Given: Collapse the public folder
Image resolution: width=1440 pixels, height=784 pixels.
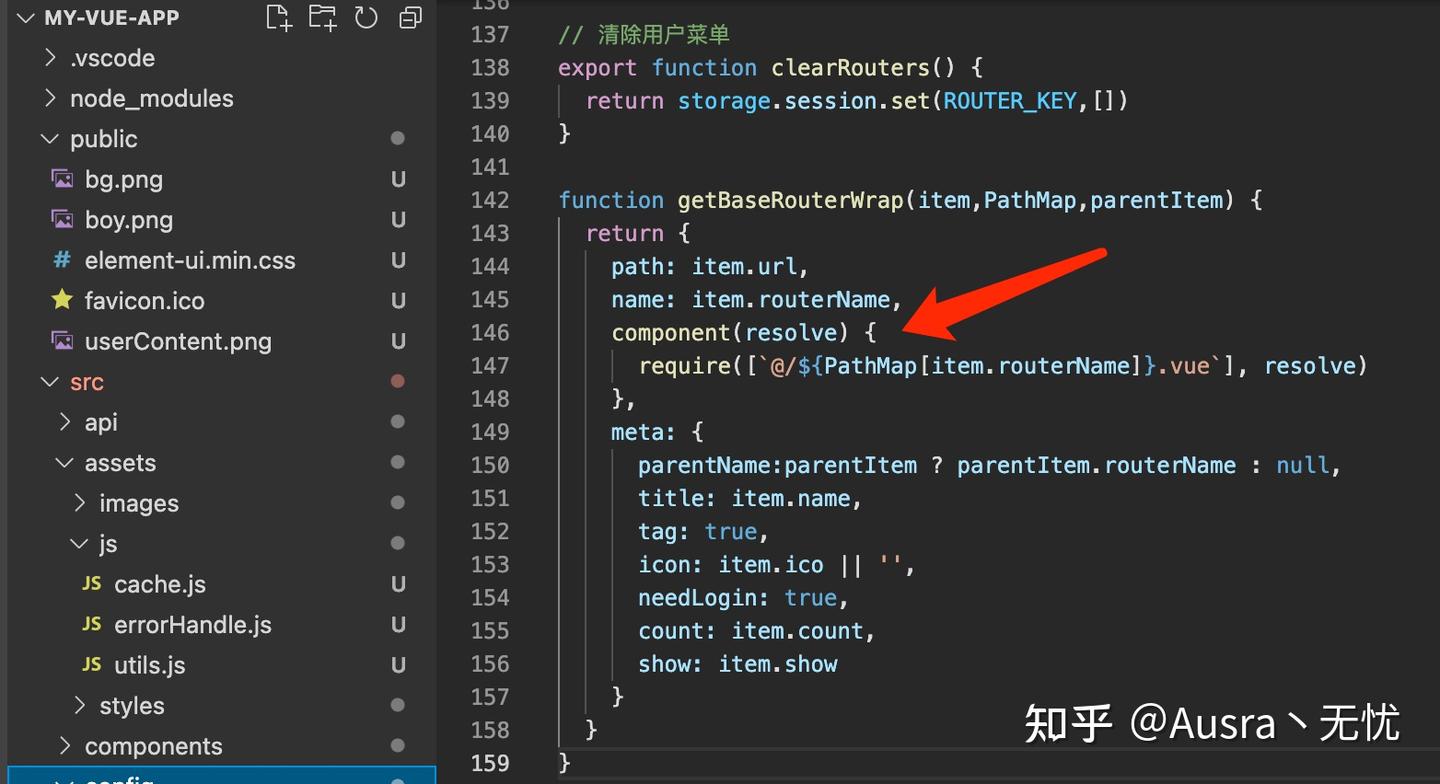Looking at the screenshot, I should click(103, 138).
